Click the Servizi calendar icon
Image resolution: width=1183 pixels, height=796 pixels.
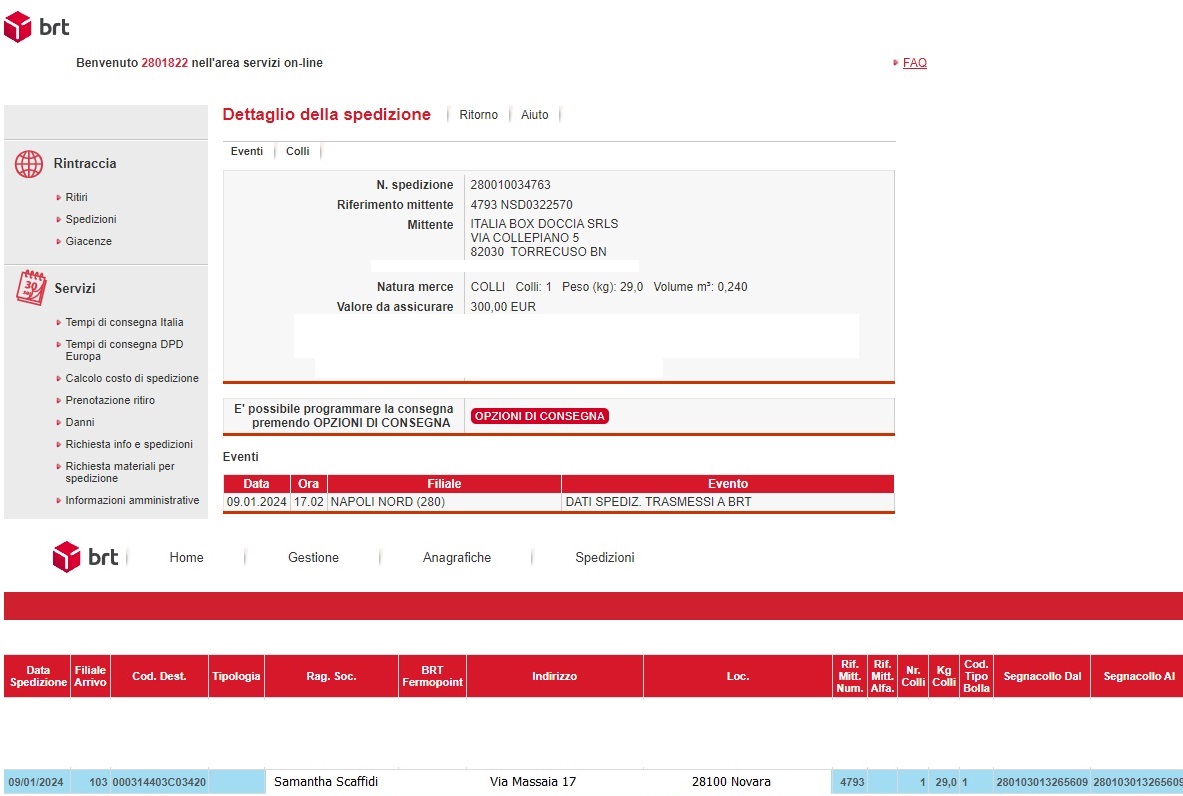pyautogui.click(x=31, y=288)
